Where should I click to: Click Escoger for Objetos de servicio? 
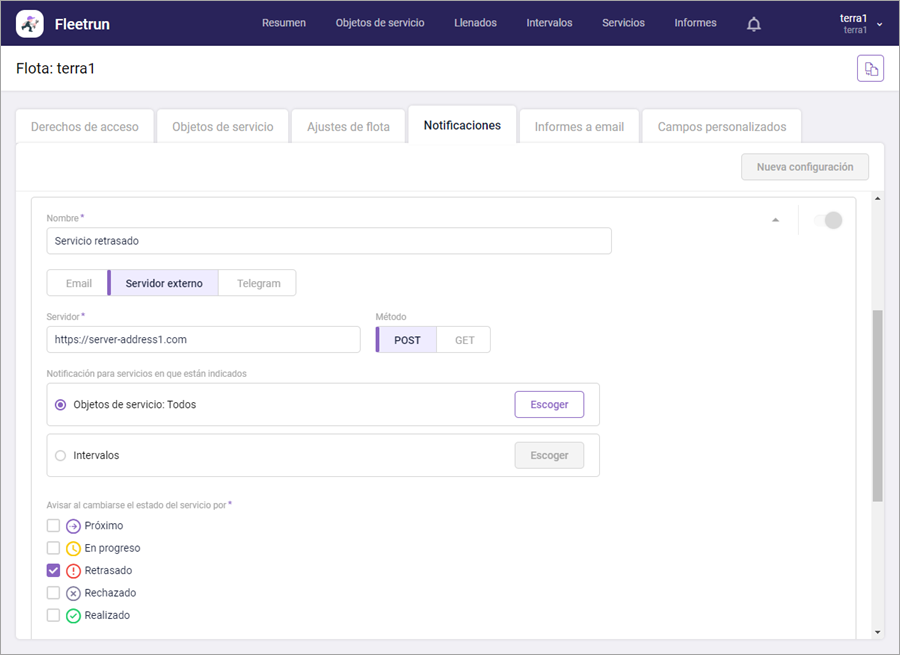tap(549, 405)
